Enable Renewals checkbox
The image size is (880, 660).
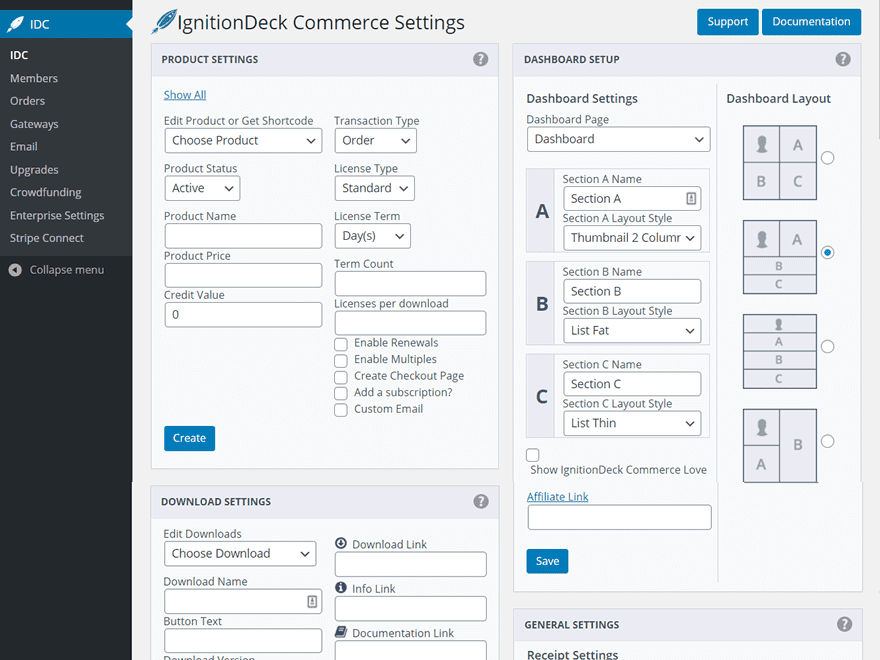click(341, 343)
